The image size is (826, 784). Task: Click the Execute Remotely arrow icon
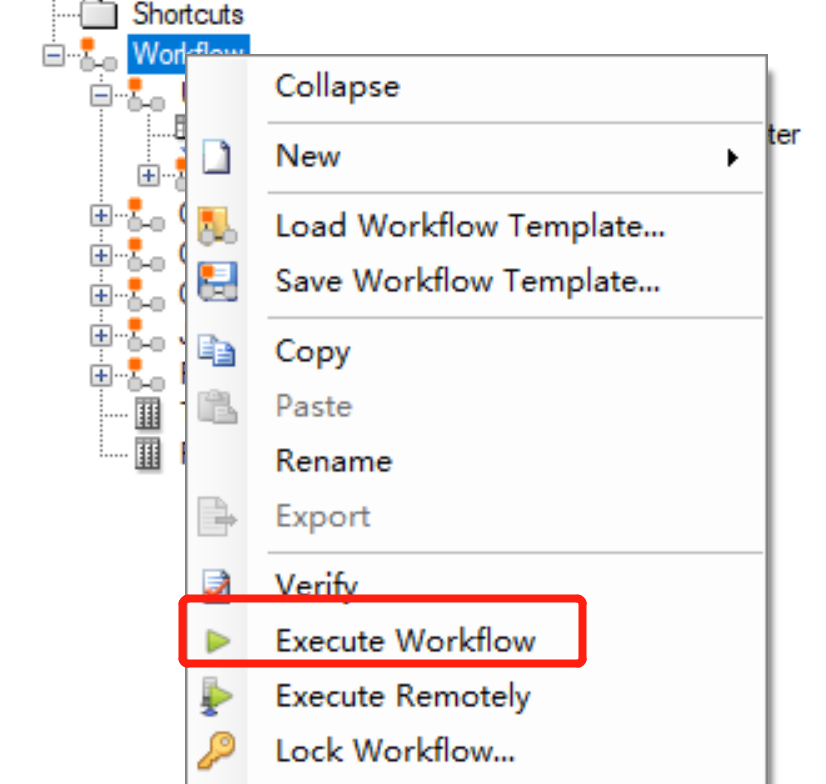pyautogui.click(x=216, y=697)
